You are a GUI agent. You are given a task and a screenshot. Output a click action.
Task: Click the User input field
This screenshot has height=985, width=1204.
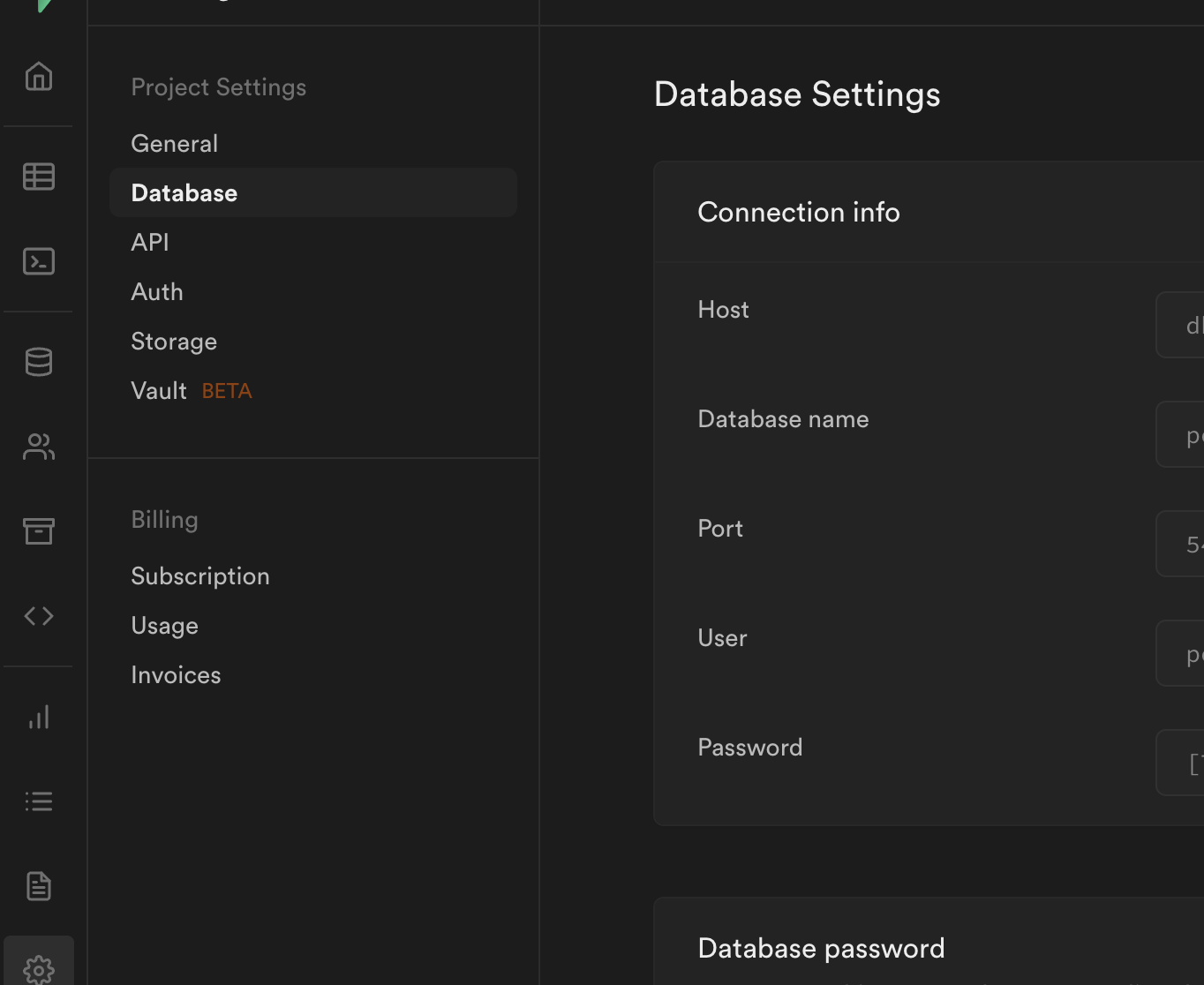pyautogui.click(x=1180, y=653)
